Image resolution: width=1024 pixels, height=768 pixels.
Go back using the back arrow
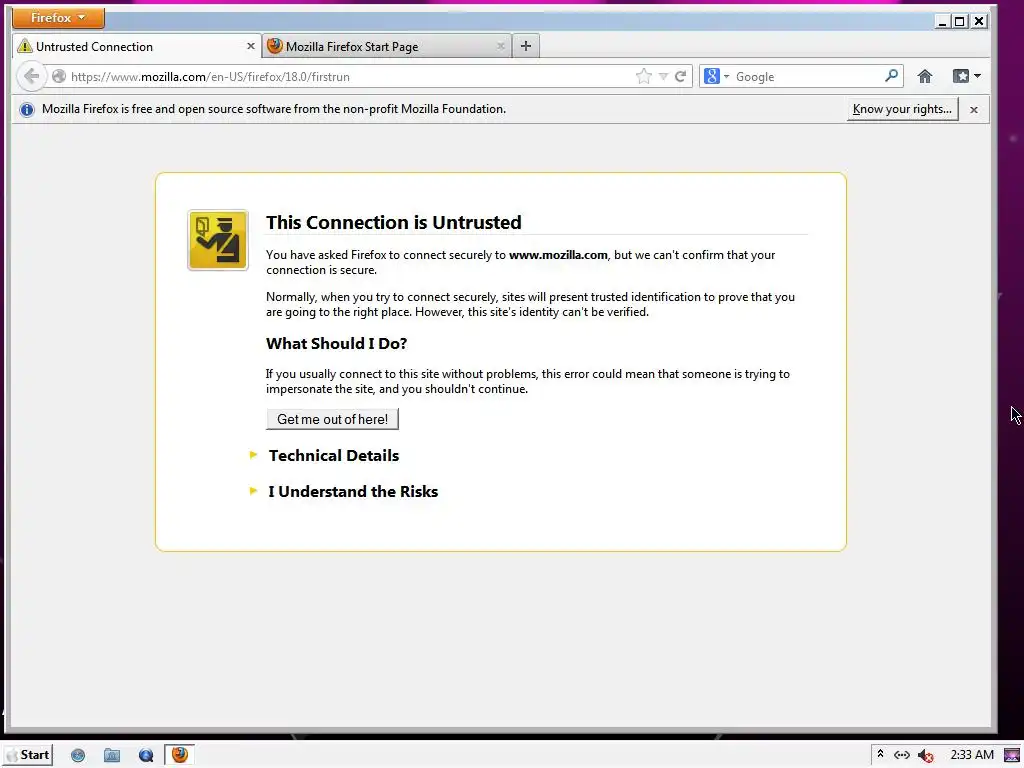click(31, 76)
